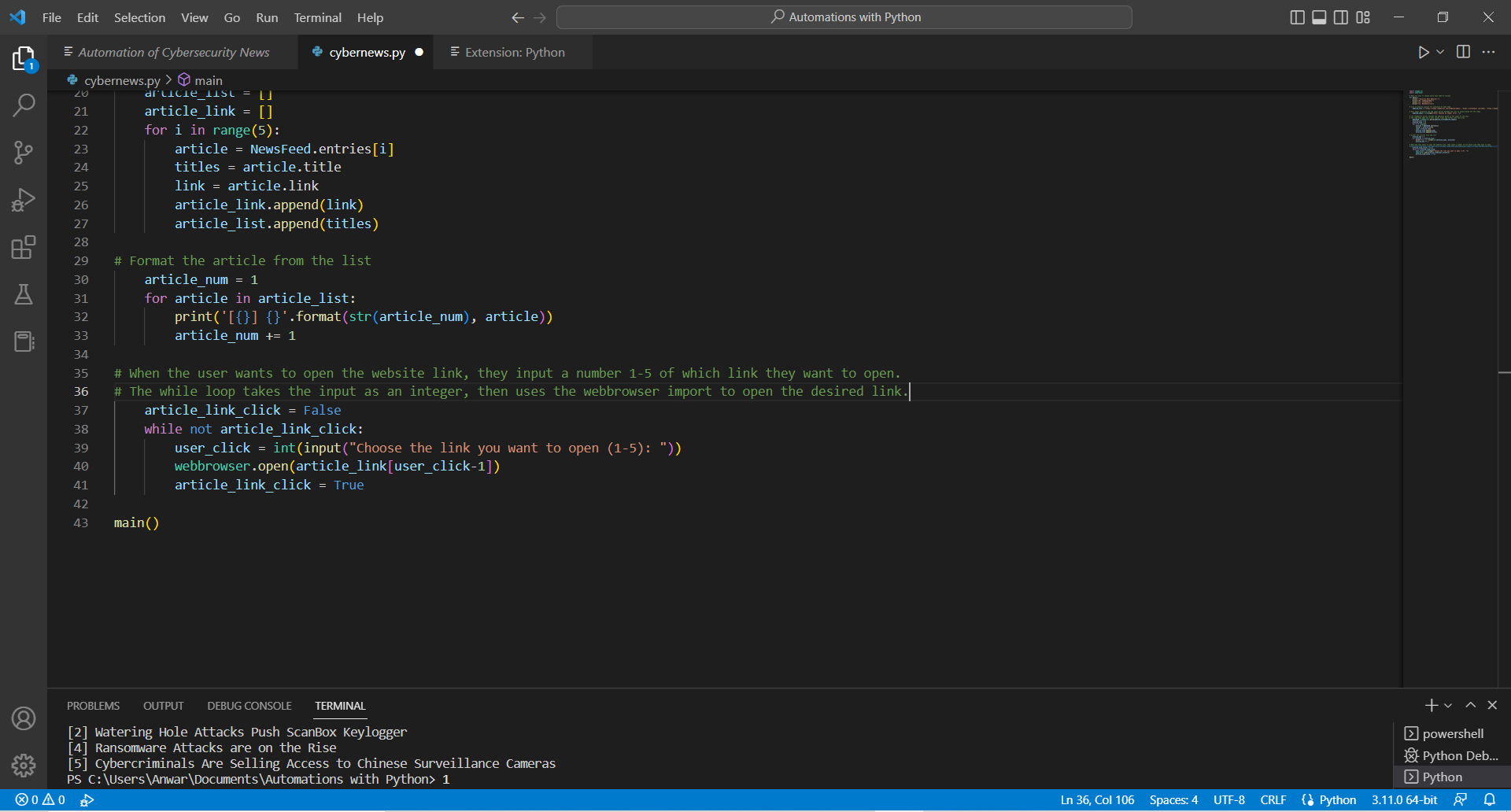Change file encoding UTF-8

tap(1228, 799)
